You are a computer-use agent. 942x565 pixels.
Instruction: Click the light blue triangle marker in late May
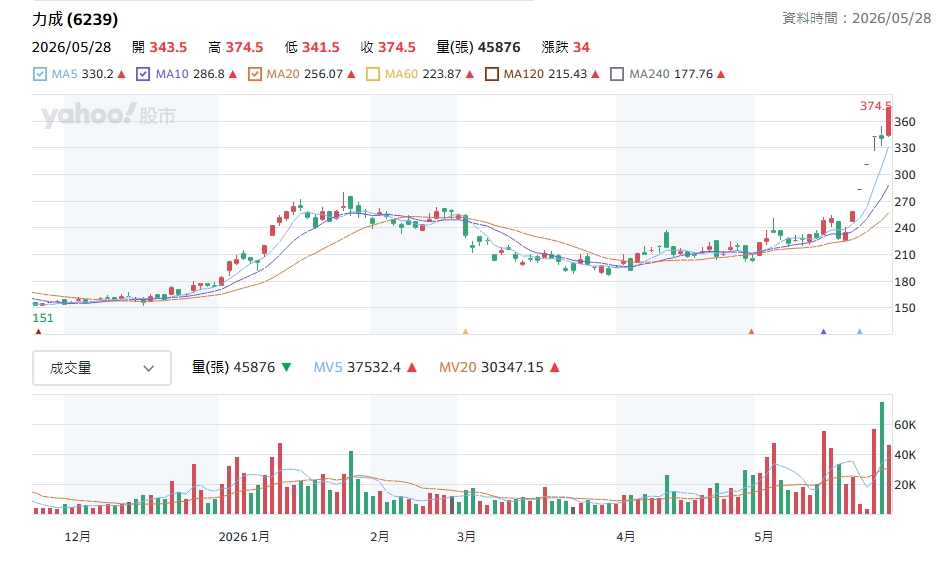(860, 331)
